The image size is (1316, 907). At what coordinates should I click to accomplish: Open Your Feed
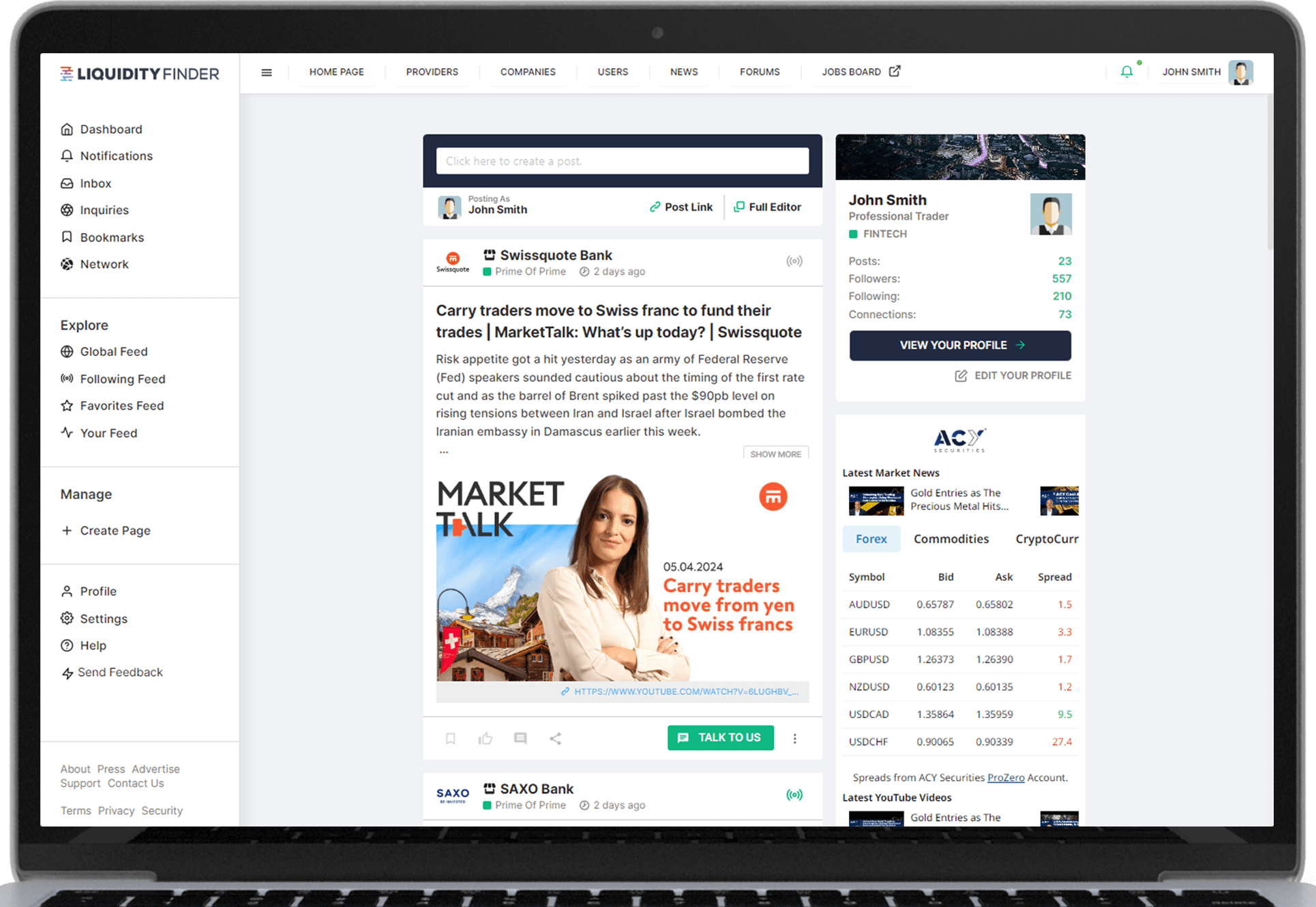[x=100, y=433]
